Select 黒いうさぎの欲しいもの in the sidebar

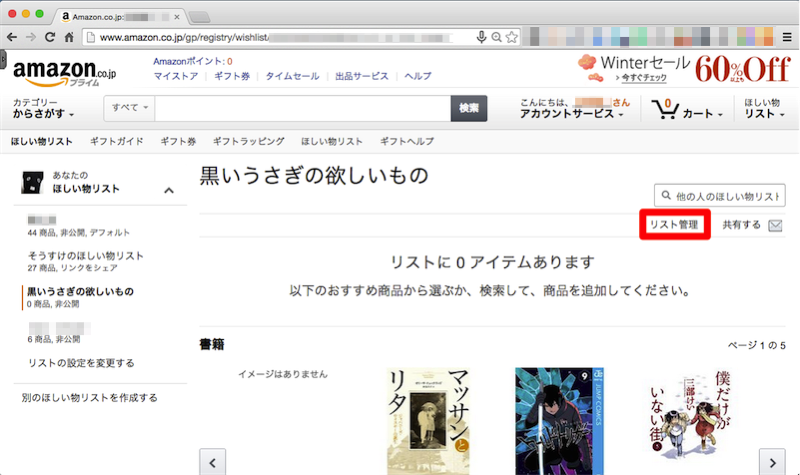(81, 291)
